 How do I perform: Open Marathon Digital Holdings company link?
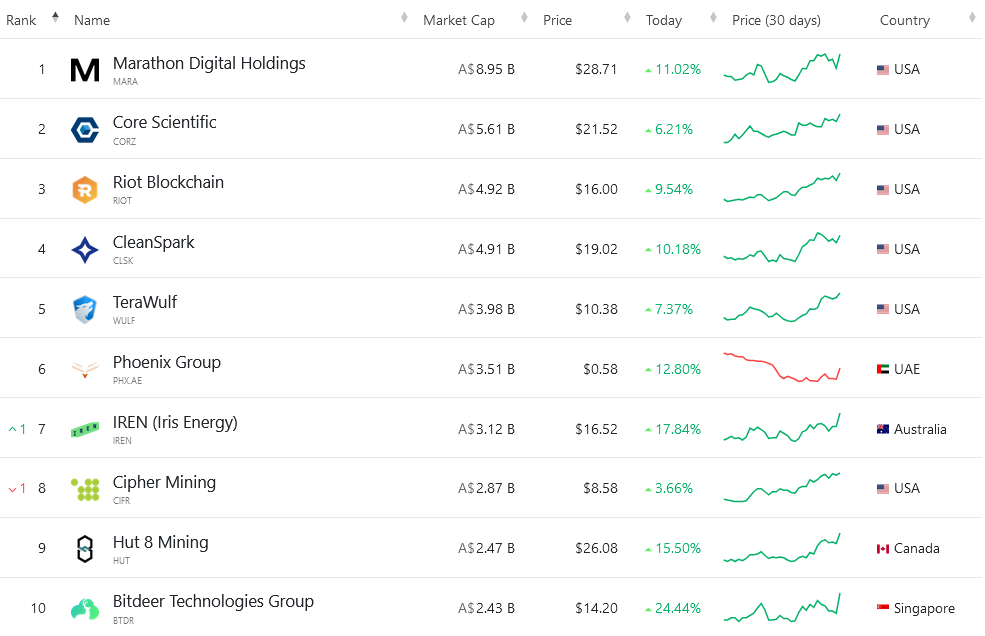[209, 63]
